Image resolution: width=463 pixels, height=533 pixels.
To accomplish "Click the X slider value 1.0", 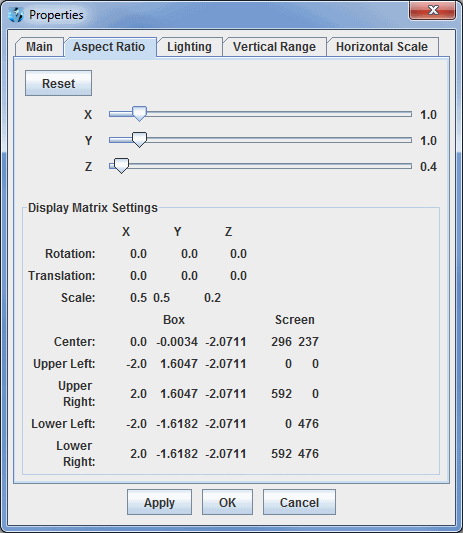I will point(428,115).
